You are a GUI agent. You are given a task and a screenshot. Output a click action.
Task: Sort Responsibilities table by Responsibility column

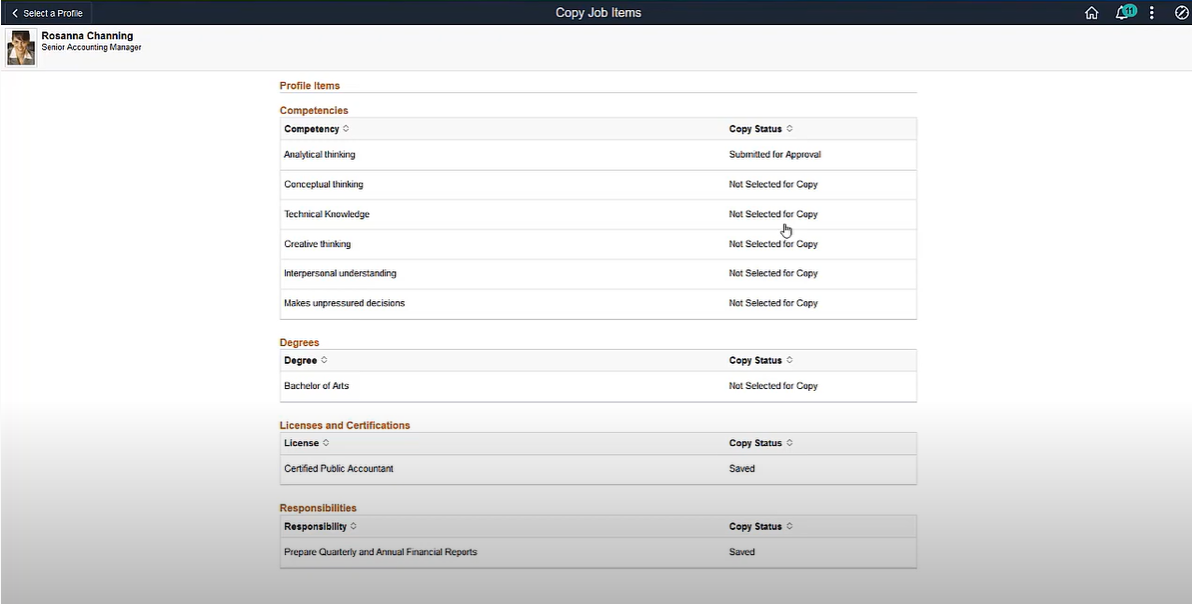pyautogui.click(x=320, y=527)
